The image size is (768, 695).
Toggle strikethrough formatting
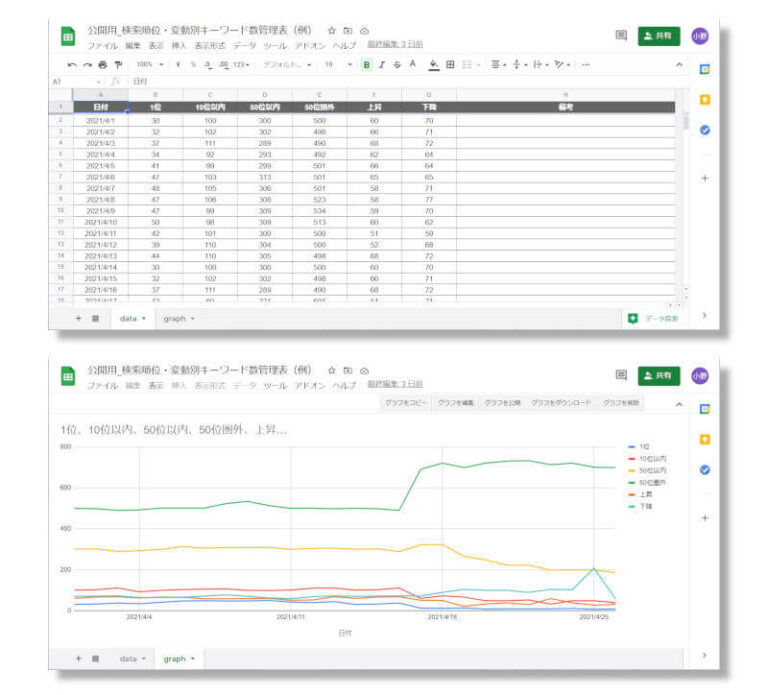click(397, 64)
